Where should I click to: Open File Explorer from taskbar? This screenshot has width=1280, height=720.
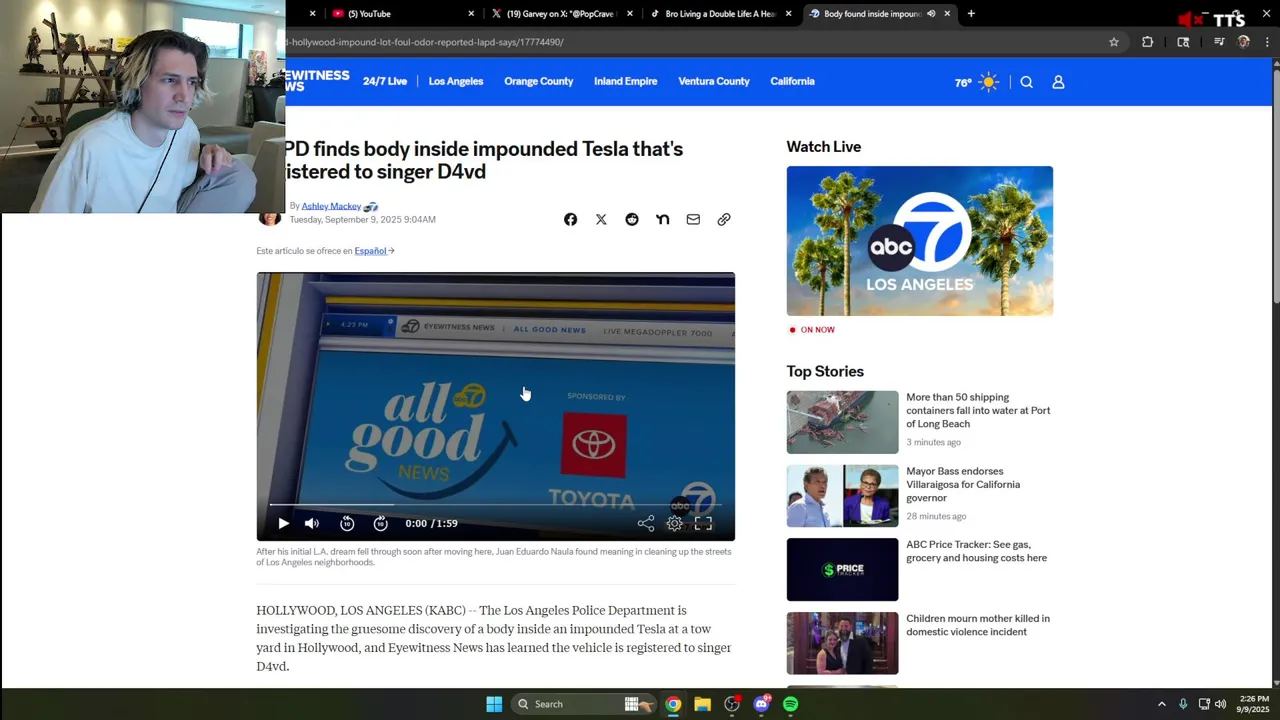click(x=702, y=704)
